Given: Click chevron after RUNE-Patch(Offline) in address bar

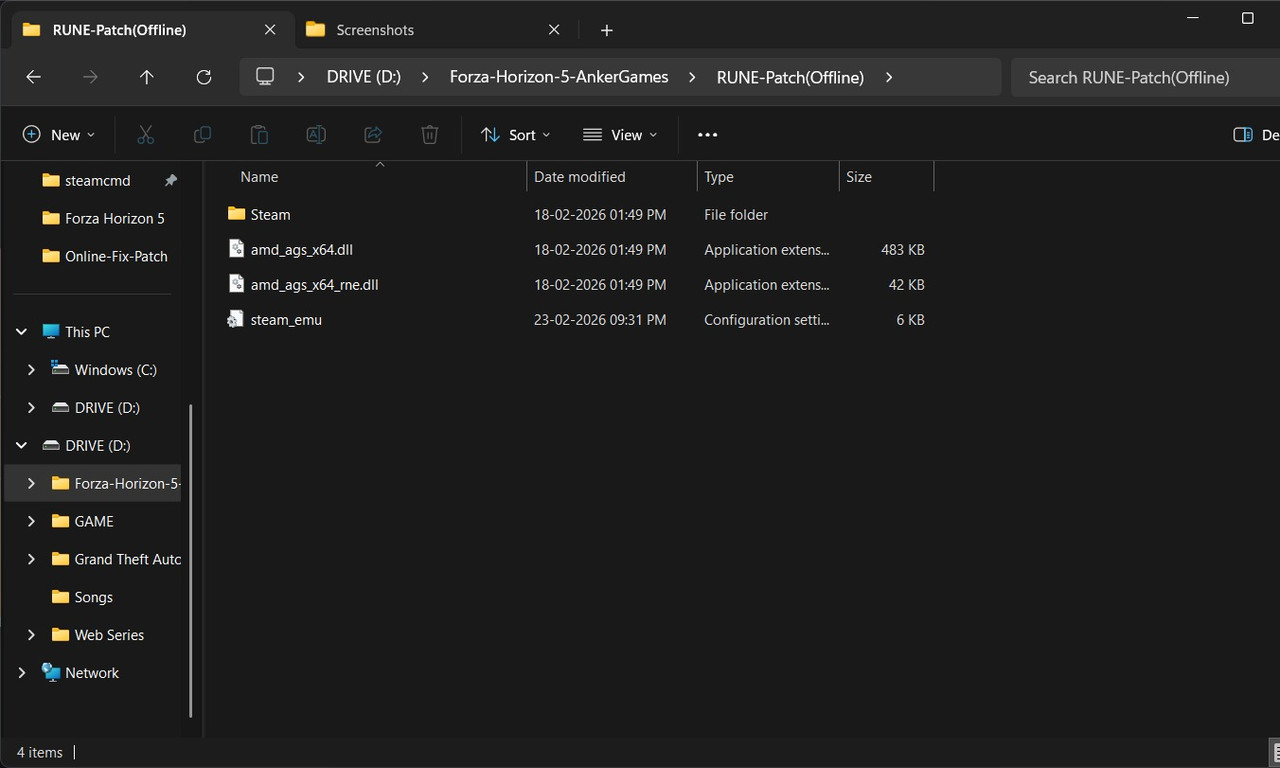Looking at the screenshot, I should 889,77.
